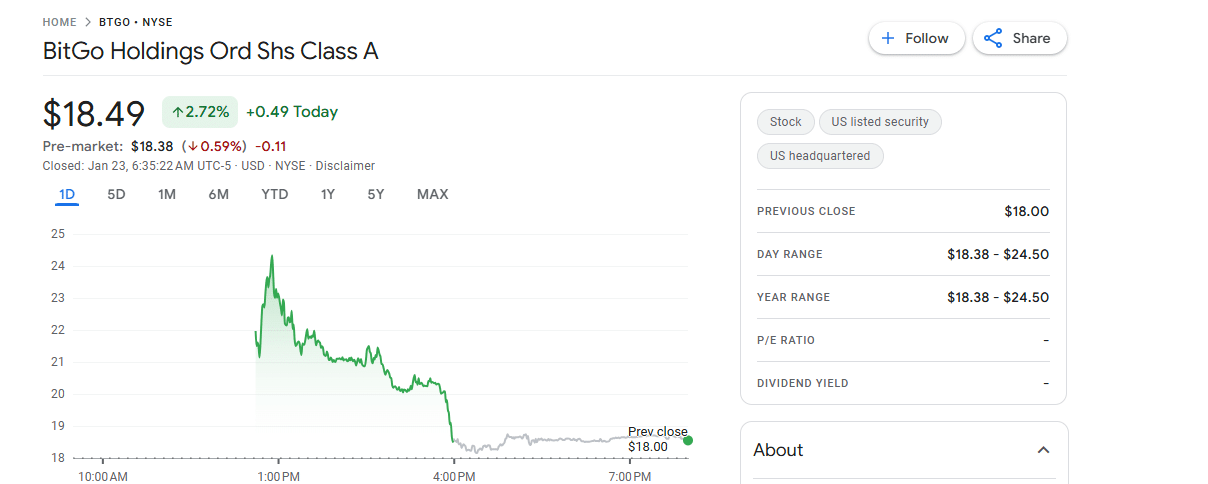Click the 0.59% pre-market change
Screen dimensions: 1208x484
(x=214, y=146)
